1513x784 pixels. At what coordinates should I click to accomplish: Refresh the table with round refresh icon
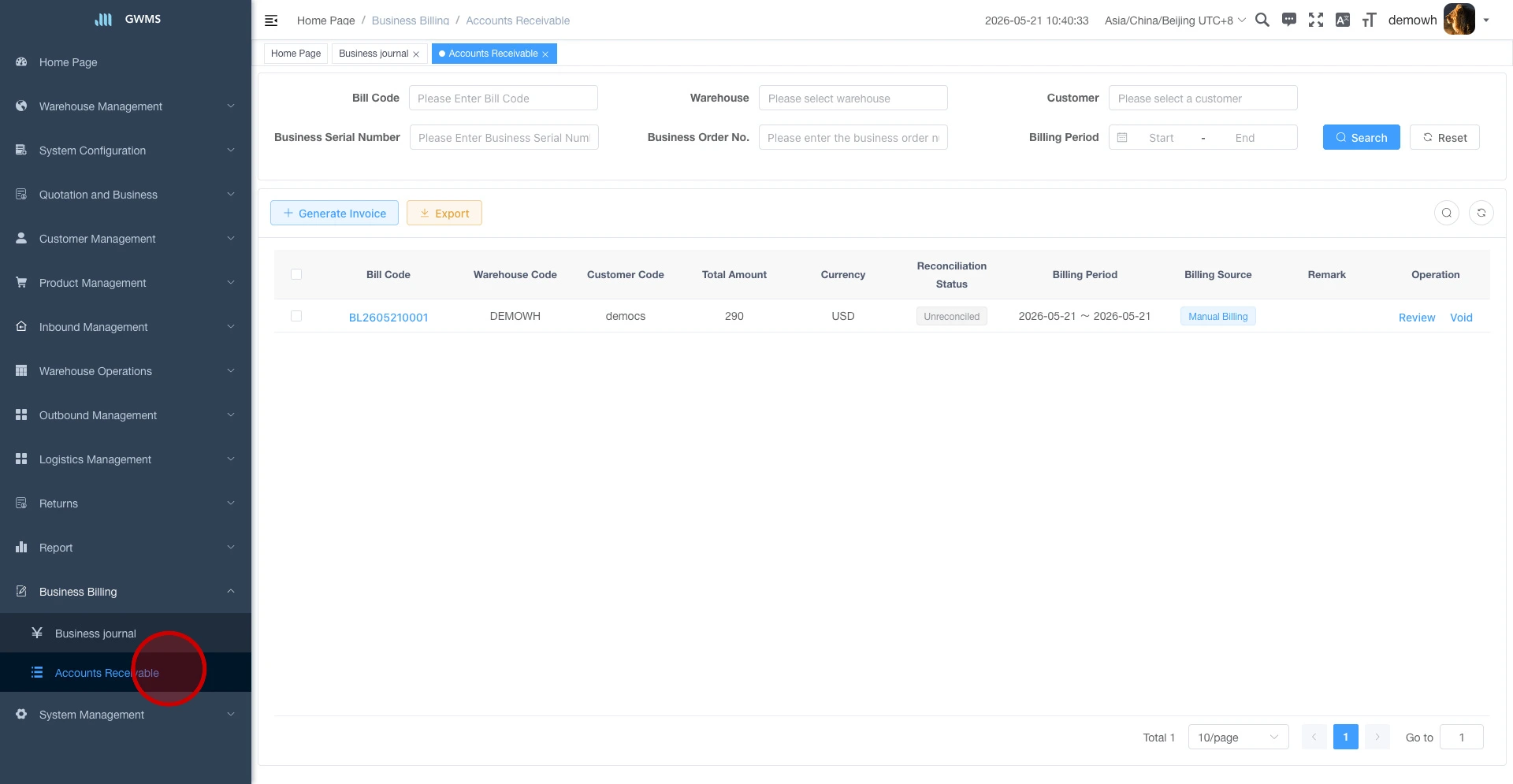pos(1481,213)
